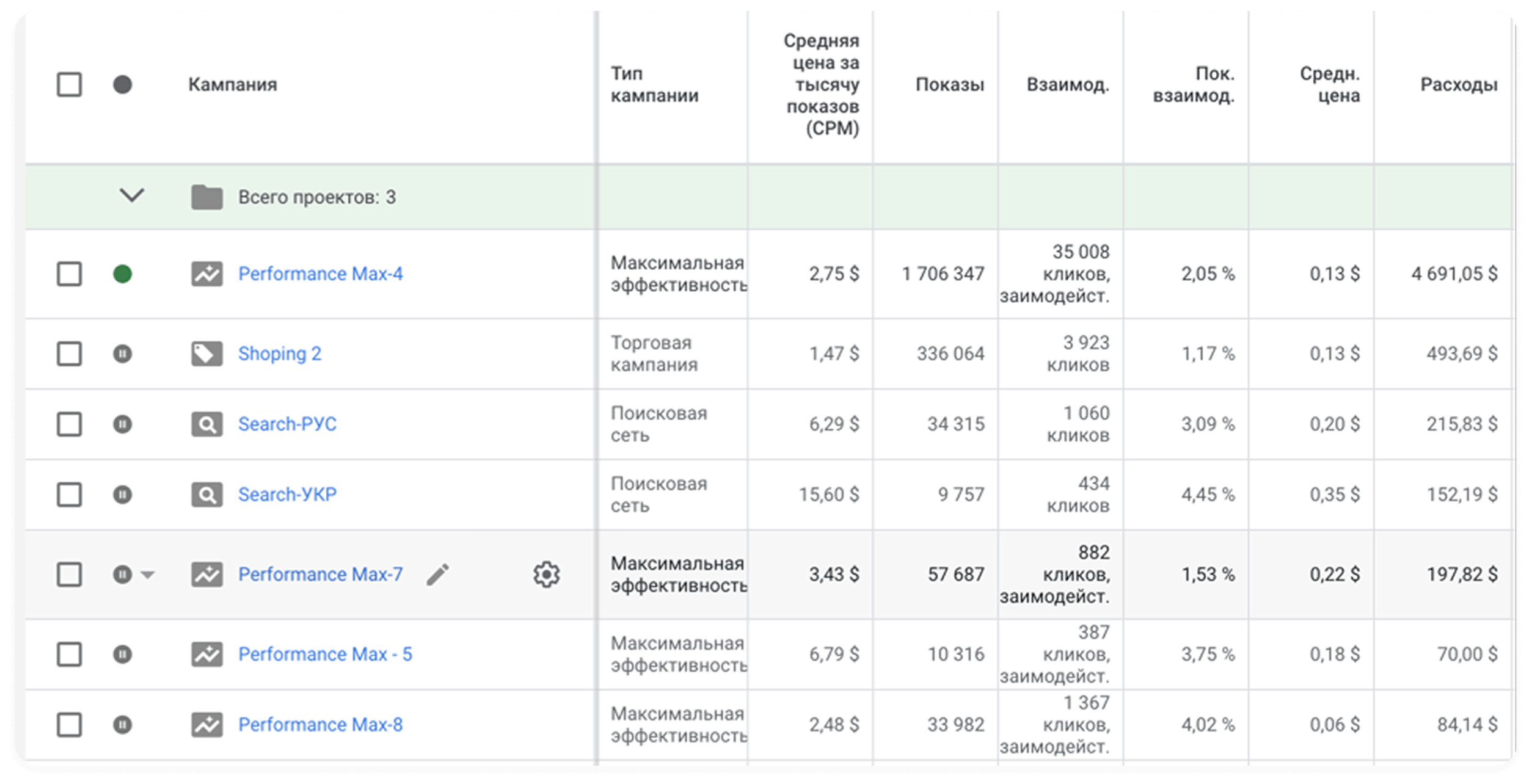The image size is (1532, 784).
Task: Click the 4 691,05 $ cost cell of Performance Max-4
Action: click(1454, 274)
